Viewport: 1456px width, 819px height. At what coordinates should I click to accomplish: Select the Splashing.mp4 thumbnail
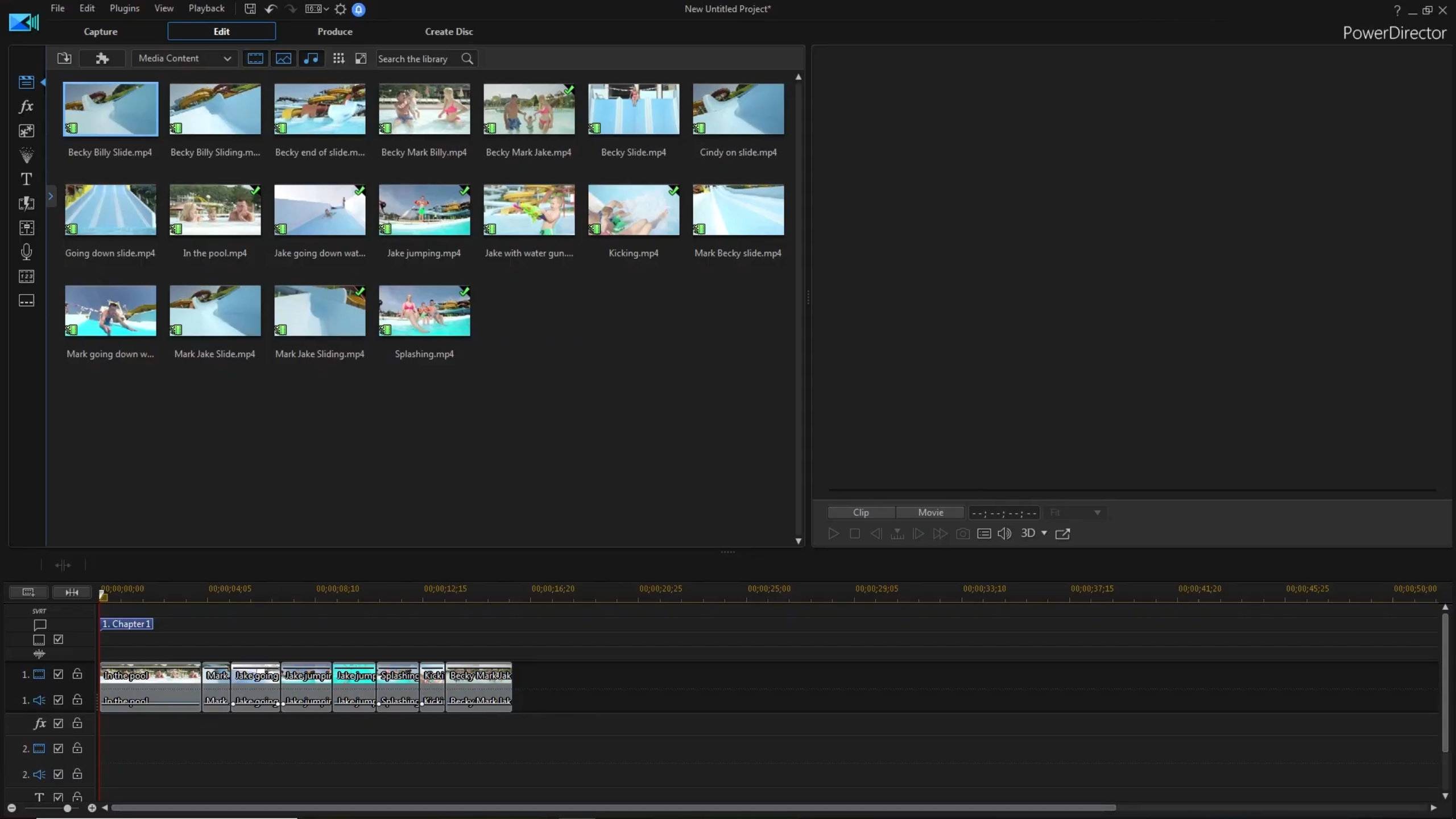(424, 311)
